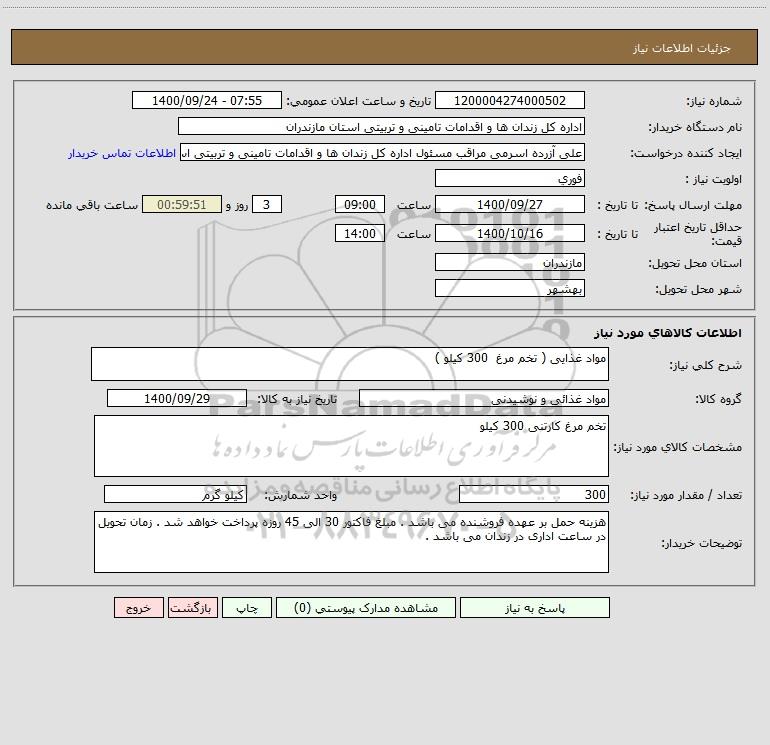This screenshot has width=770, height=745.
Task: Click the buyer organization name field
Action: 381,126
